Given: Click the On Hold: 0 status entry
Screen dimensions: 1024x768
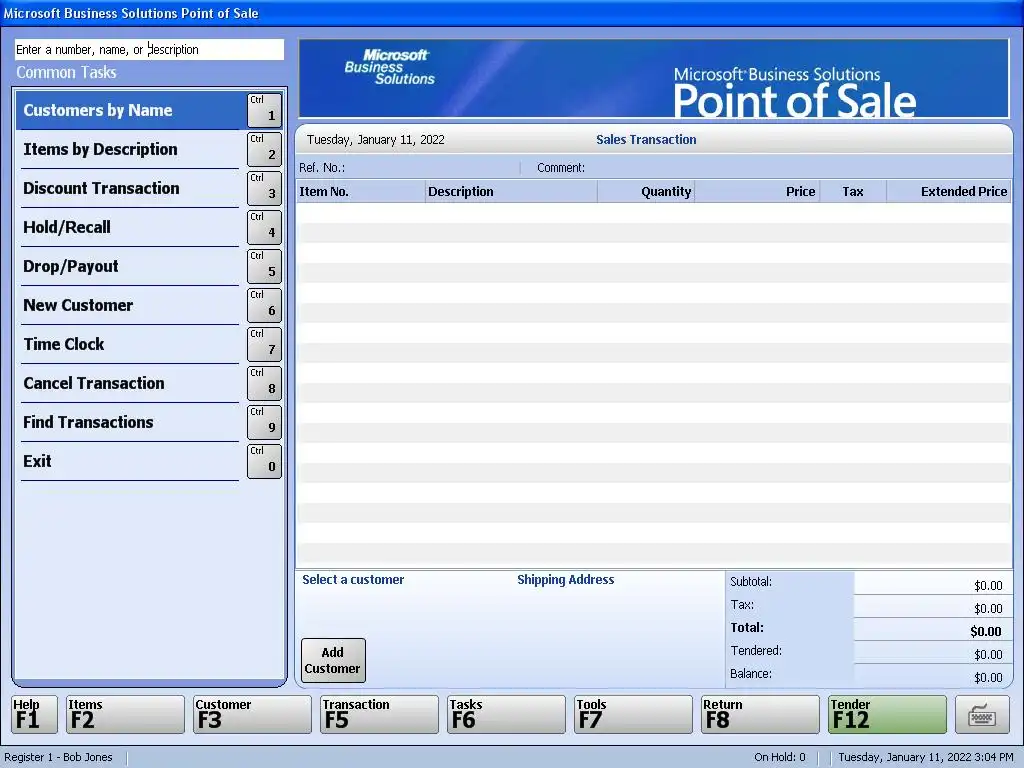Looking at the screenshot, I should [780, 757].
